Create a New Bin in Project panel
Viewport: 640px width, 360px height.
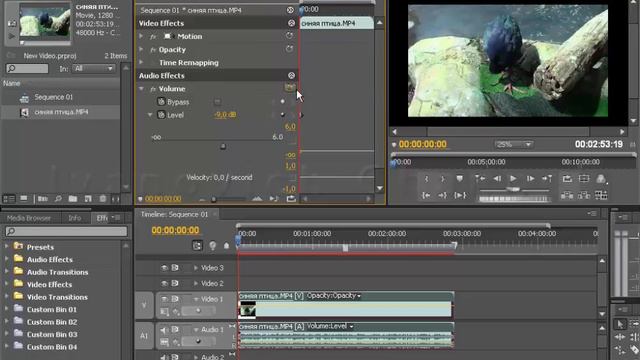pos(73,199)
